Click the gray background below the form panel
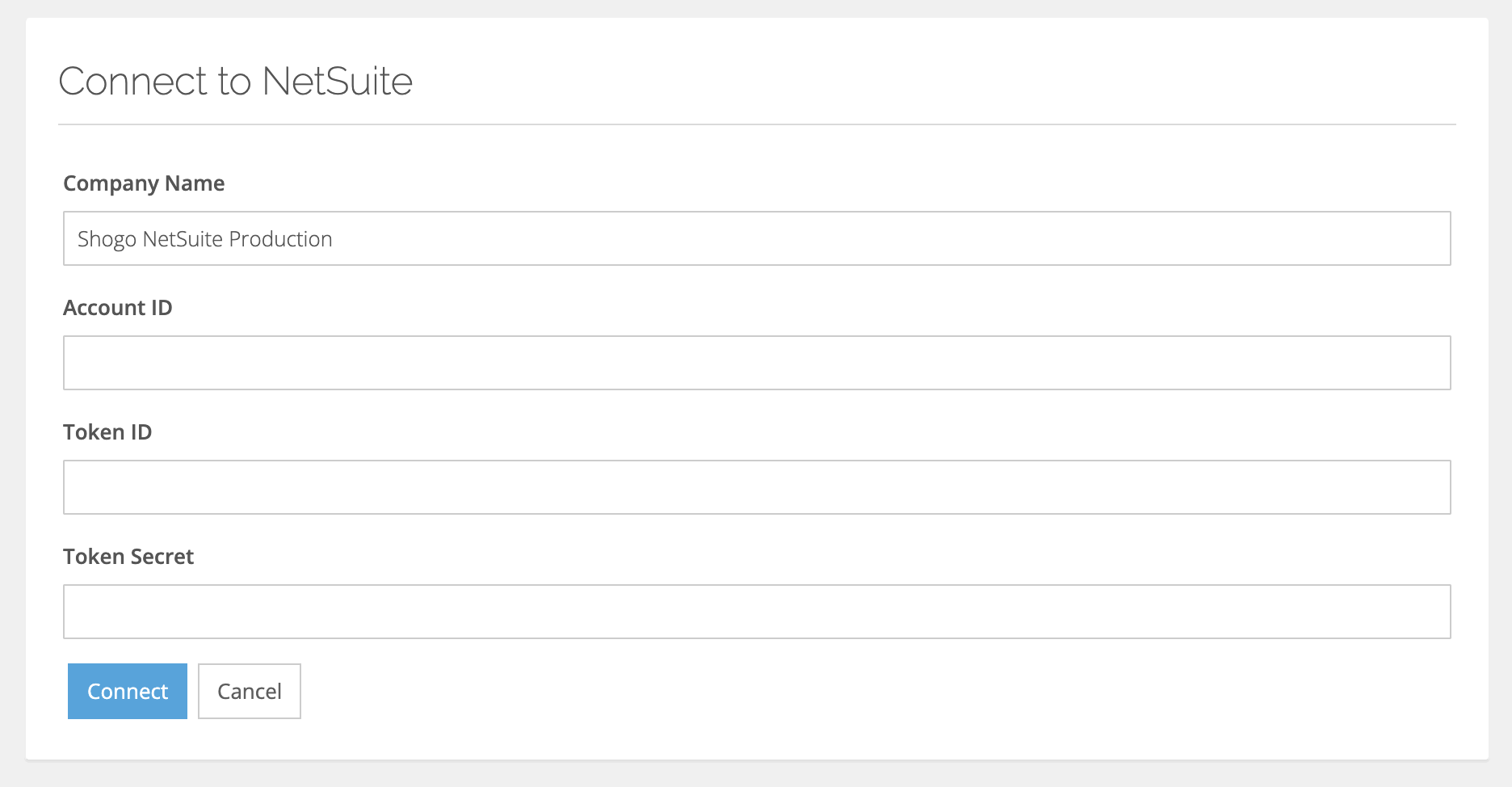Image resolution: width=1512 pixels, height=787 pixels. 756,774
